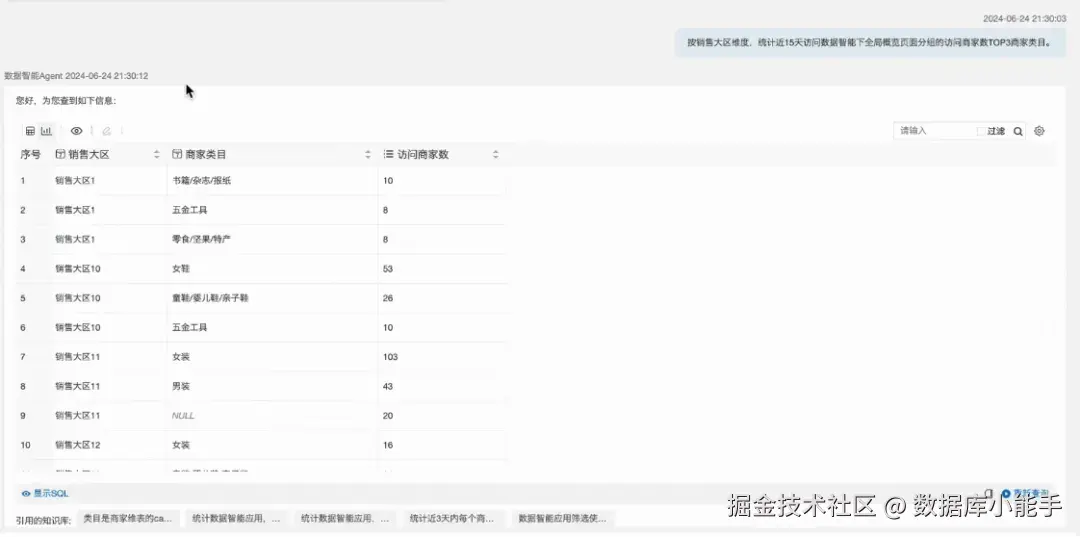Image resolution: width=1080 pixels, height=537 pixels.
Task: Select cell 童鞋/婴儿鞋/亲子鞋
Action: pos(210,298)
